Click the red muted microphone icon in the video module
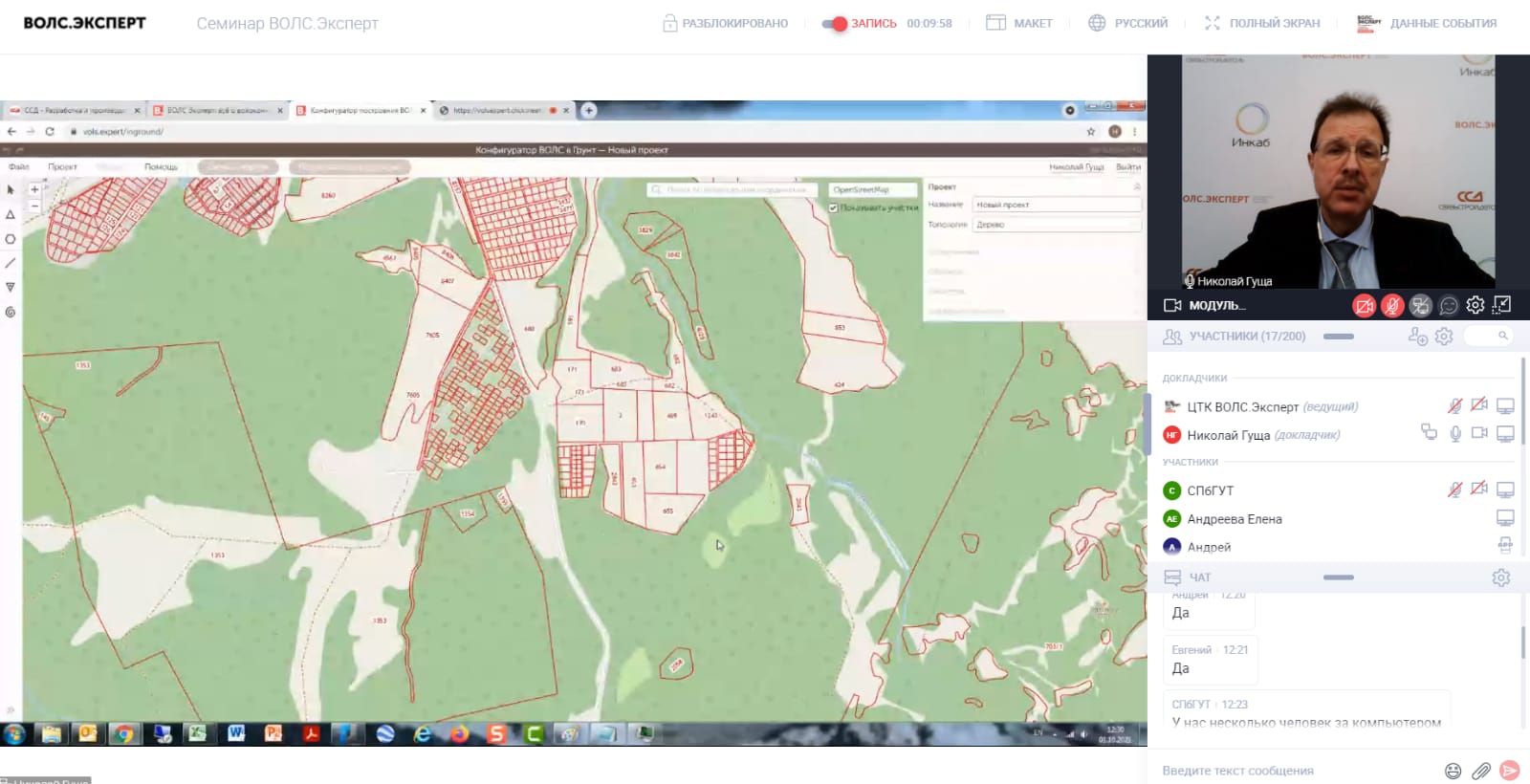 (1392, 306)
